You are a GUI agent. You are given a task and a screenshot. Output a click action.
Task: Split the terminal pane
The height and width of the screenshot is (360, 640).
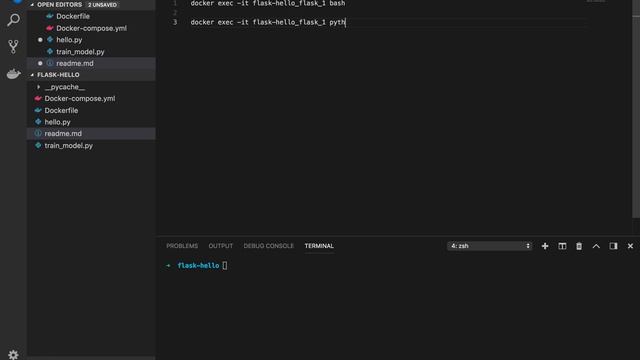pyautogui.click(x=562, y=246)
